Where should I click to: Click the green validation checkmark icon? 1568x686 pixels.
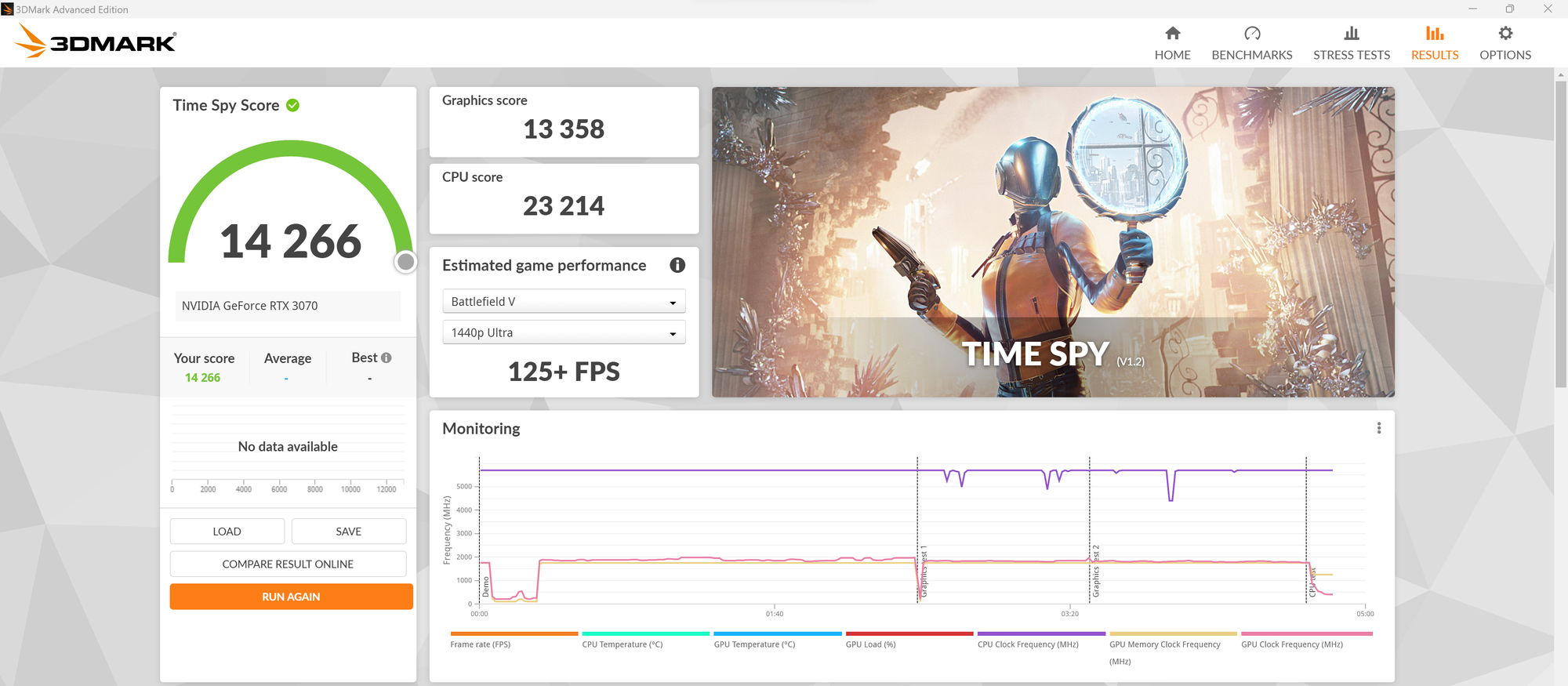(293, 105)
